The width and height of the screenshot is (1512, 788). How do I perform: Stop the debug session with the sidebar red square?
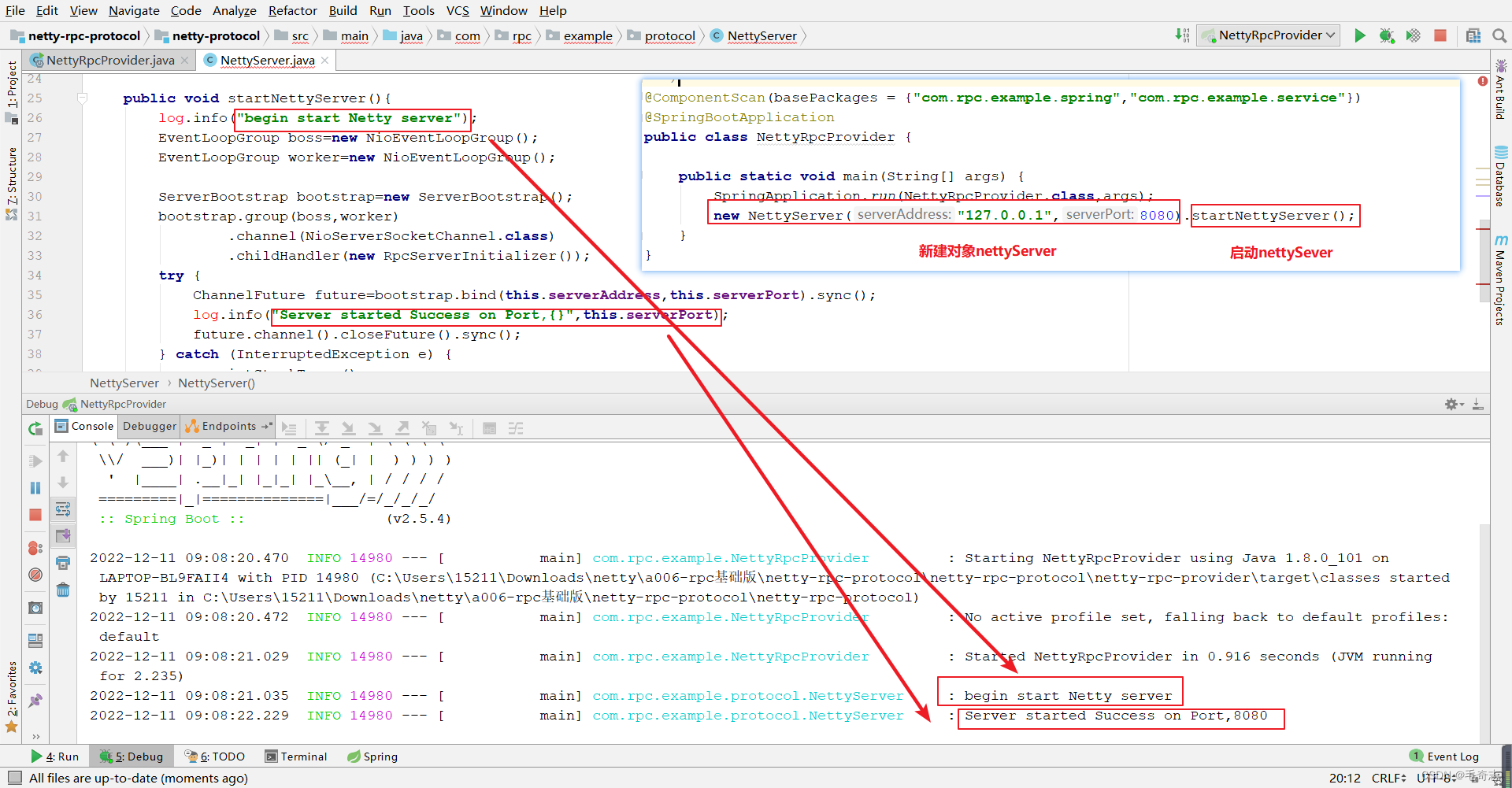click(x=35, y=515)
